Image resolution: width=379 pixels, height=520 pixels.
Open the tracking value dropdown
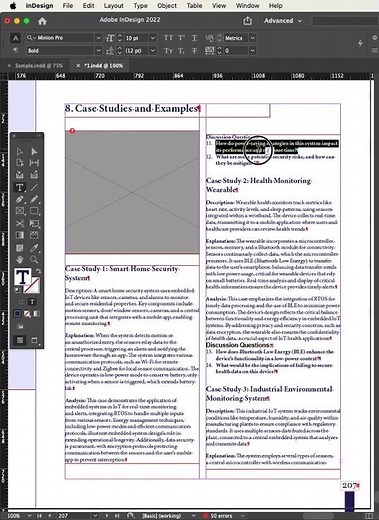[252, 51]
